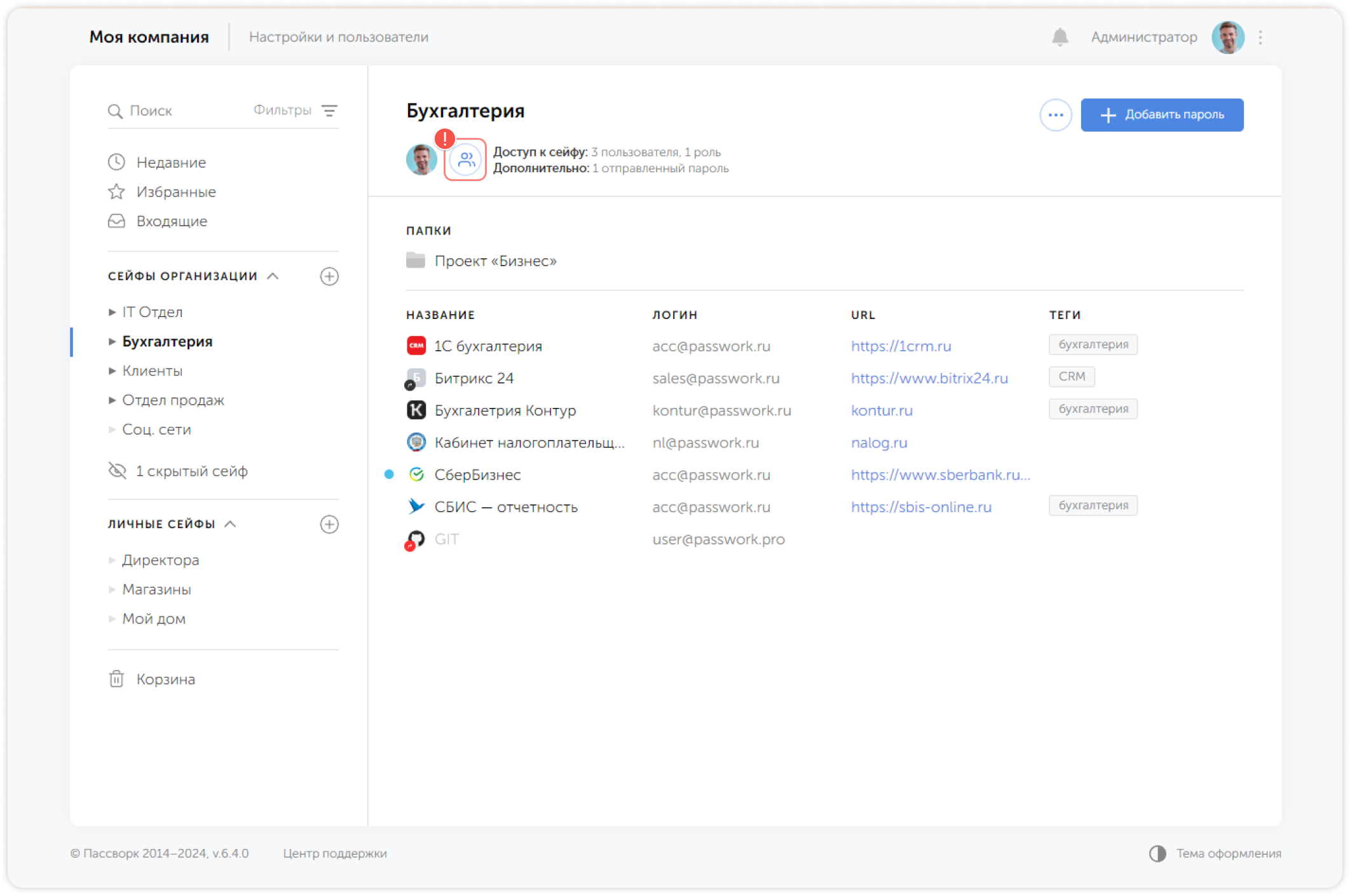Collapse the Личные сейфы section
This screenshot has width=1350, height=896.
[x=231, y=524]
